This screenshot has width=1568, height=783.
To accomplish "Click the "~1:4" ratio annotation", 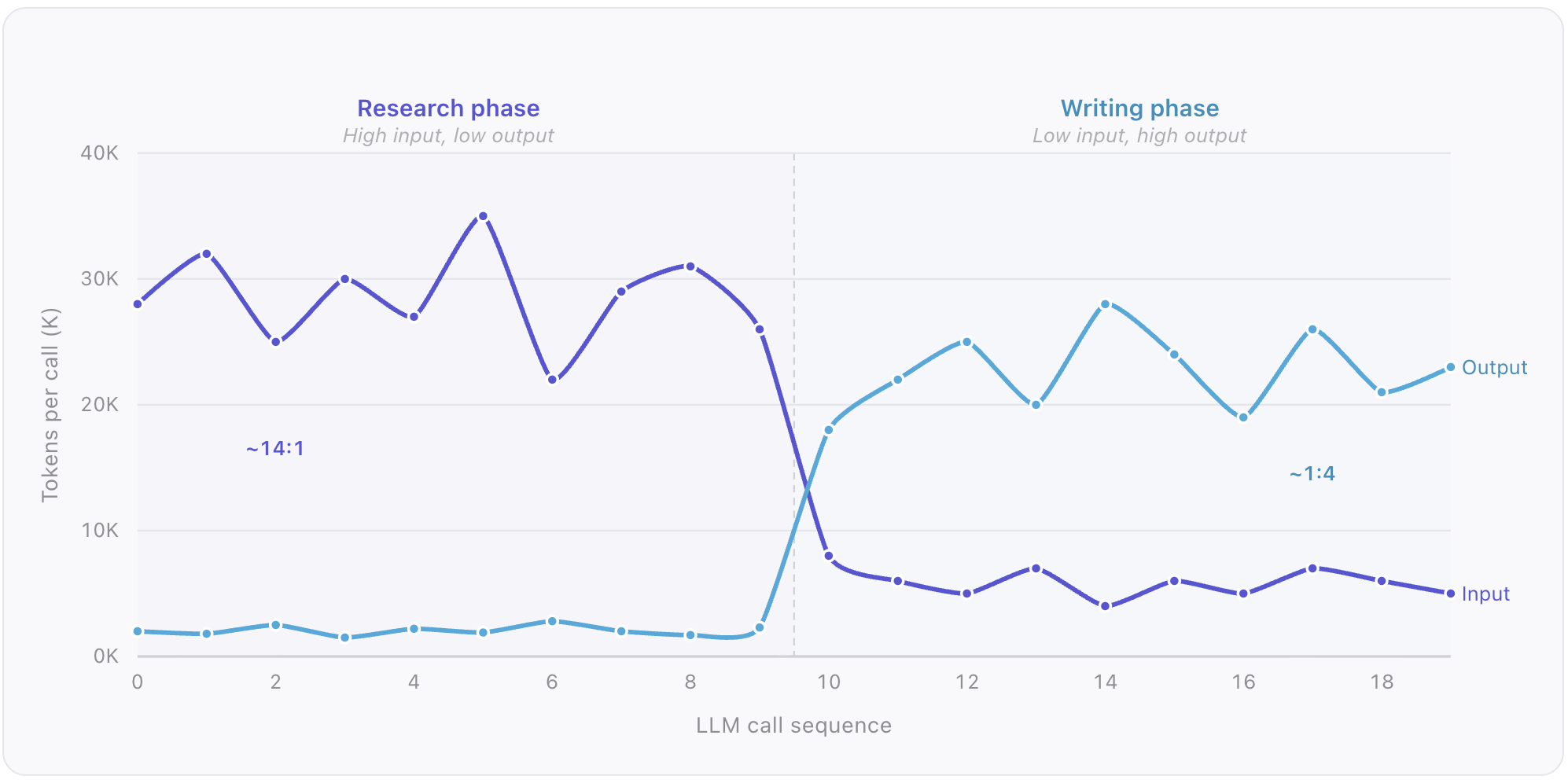I will pyautogui.click(x=1312, y=473).
